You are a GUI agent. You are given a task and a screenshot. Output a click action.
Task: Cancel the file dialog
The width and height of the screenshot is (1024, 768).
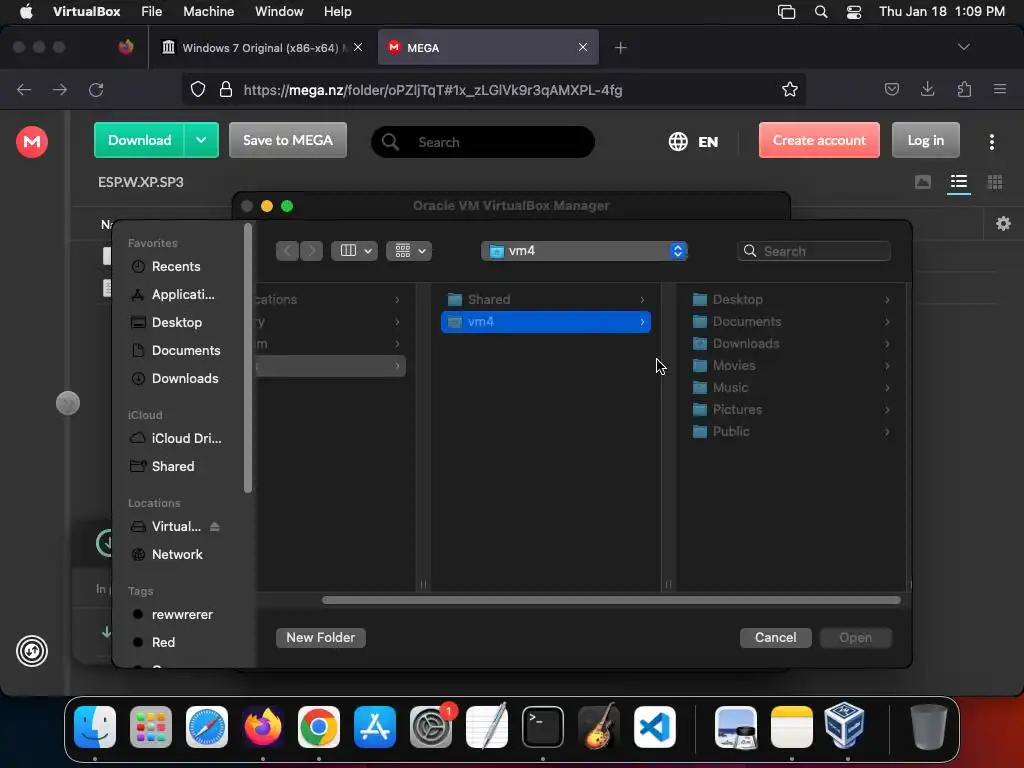pyautogui.click(x=775, y=637)
